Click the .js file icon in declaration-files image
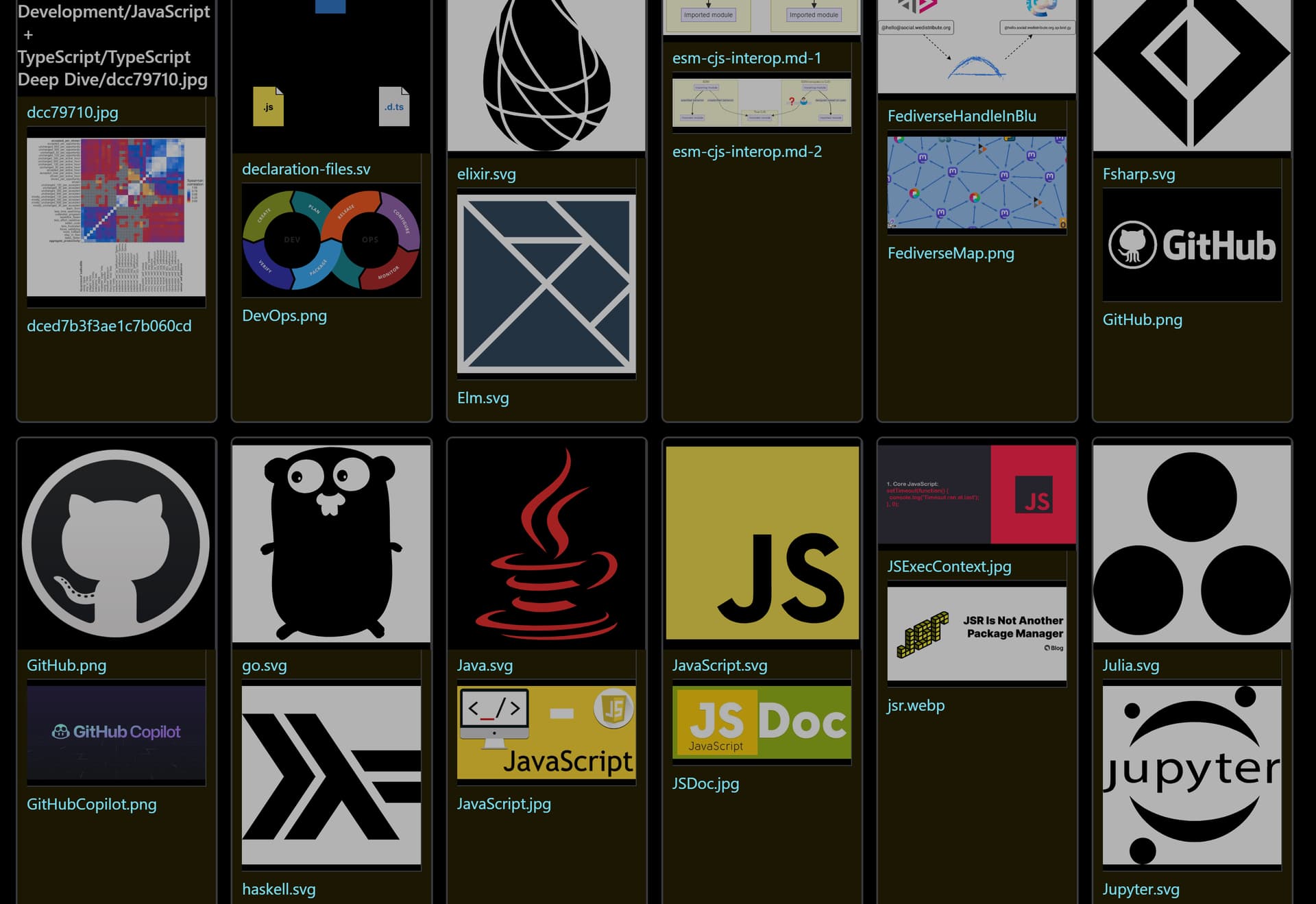Image resolution: width=1316 pixels, height=904 pixels. pyautogui.click(x=268, y=106)
